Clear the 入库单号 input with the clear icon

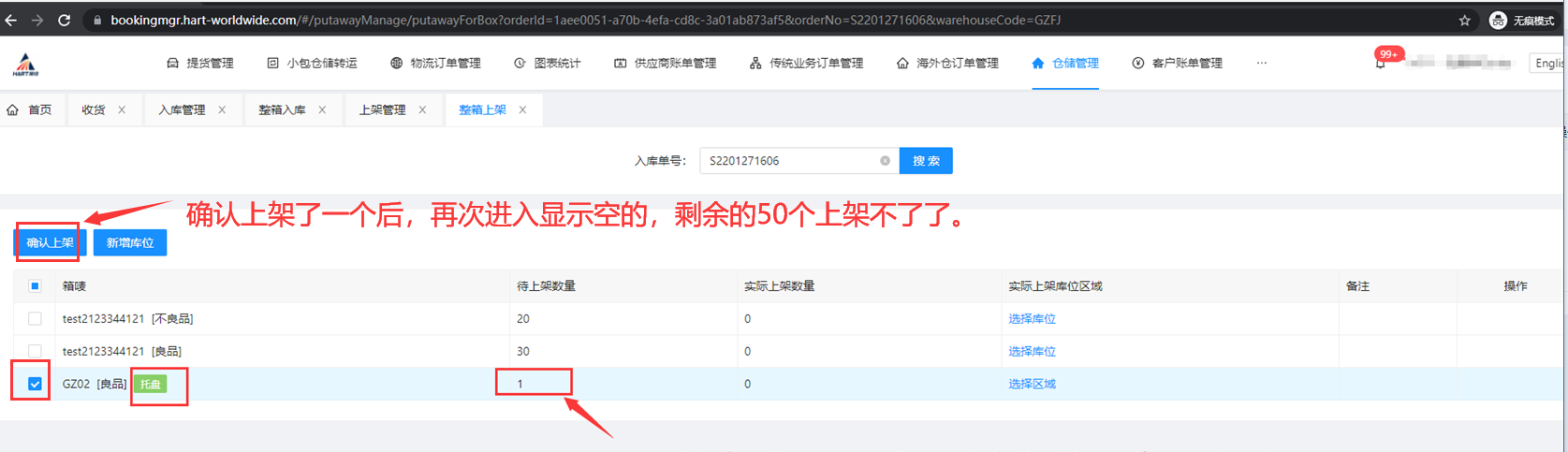click(x=885, y=161)
